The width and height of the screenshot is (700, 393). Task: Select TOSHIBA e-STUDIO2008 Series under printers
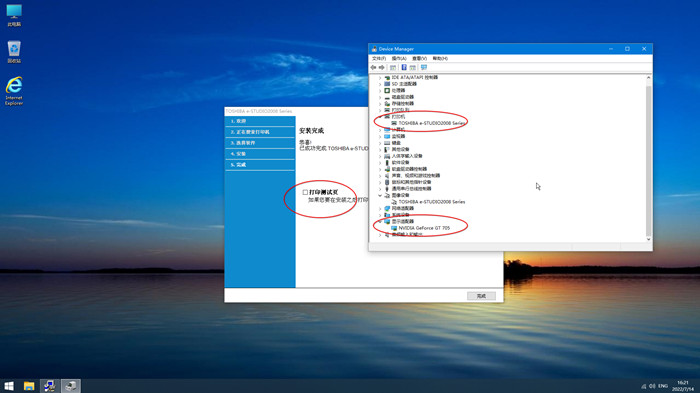pos(432,123)
